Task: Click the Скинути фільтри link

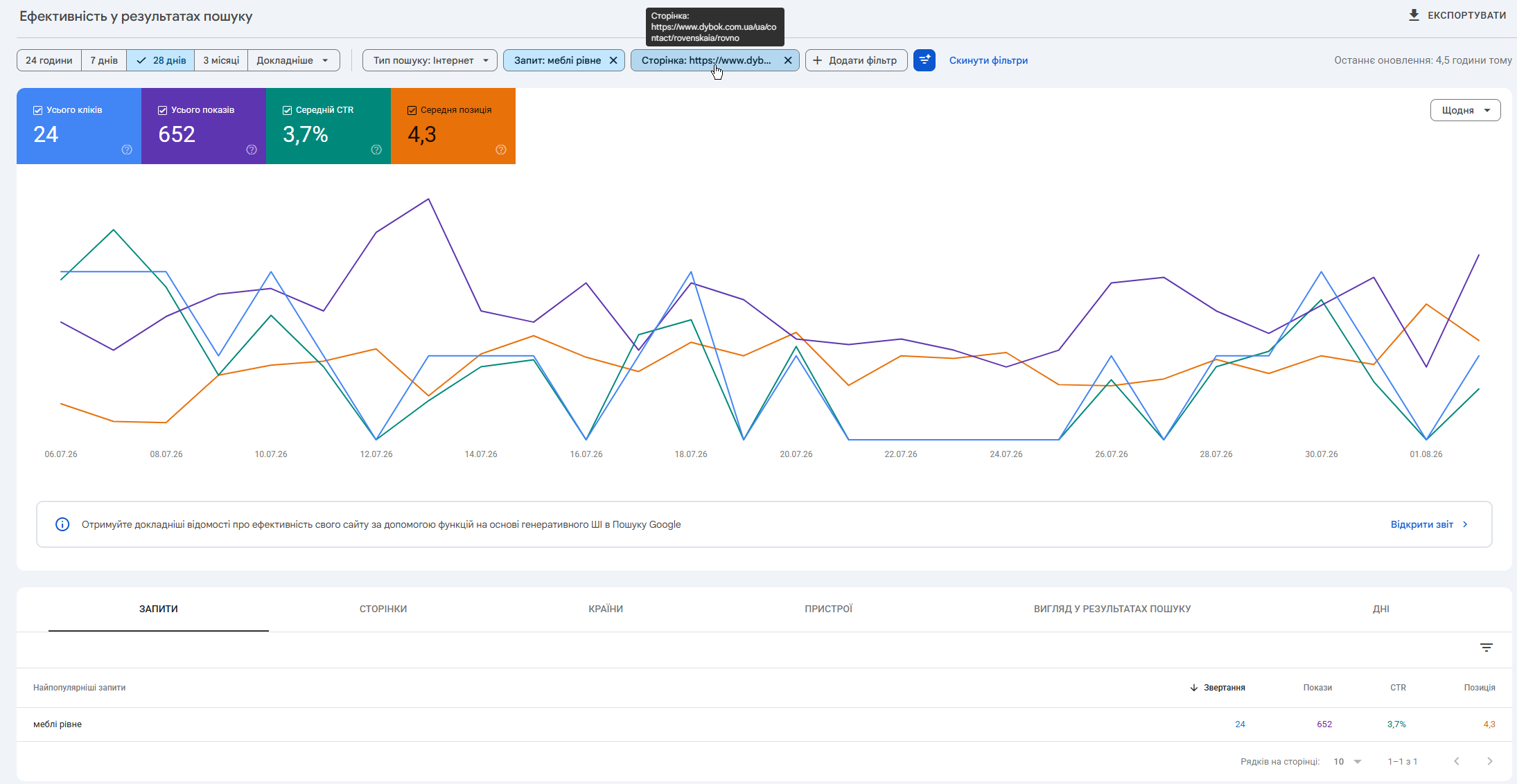Action: coord(988,60)
